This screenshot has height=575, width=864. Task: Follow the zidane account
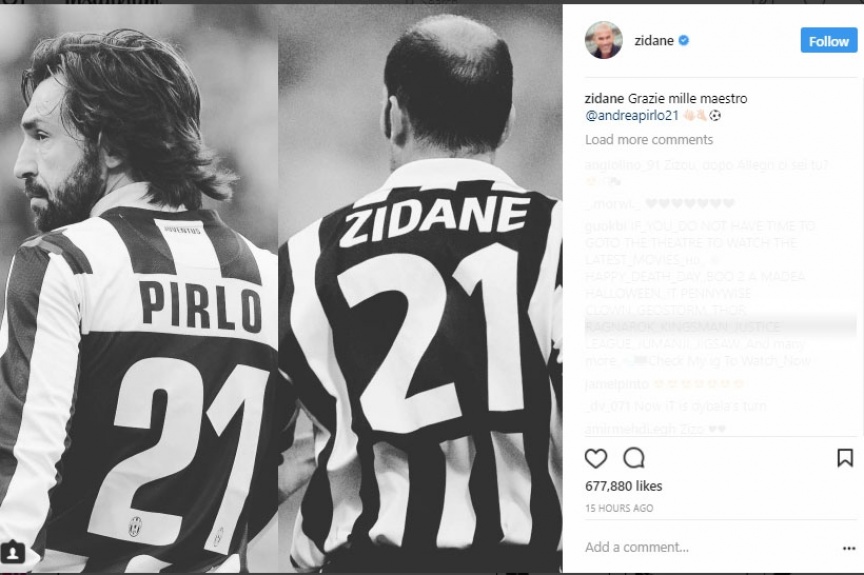[828, 41]
